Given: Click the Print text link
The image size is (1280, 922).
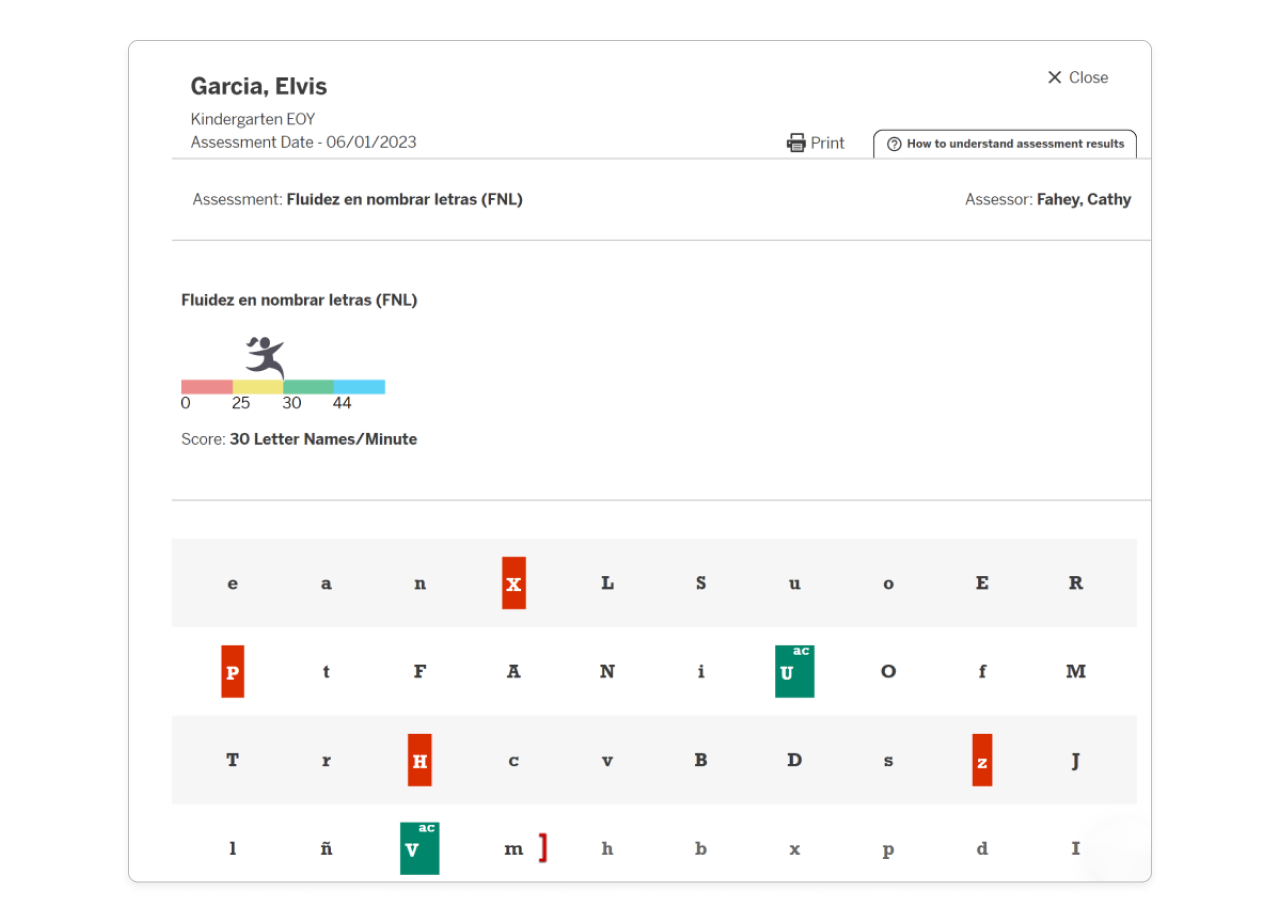Looking at the screenshot, I should [827, 143].
